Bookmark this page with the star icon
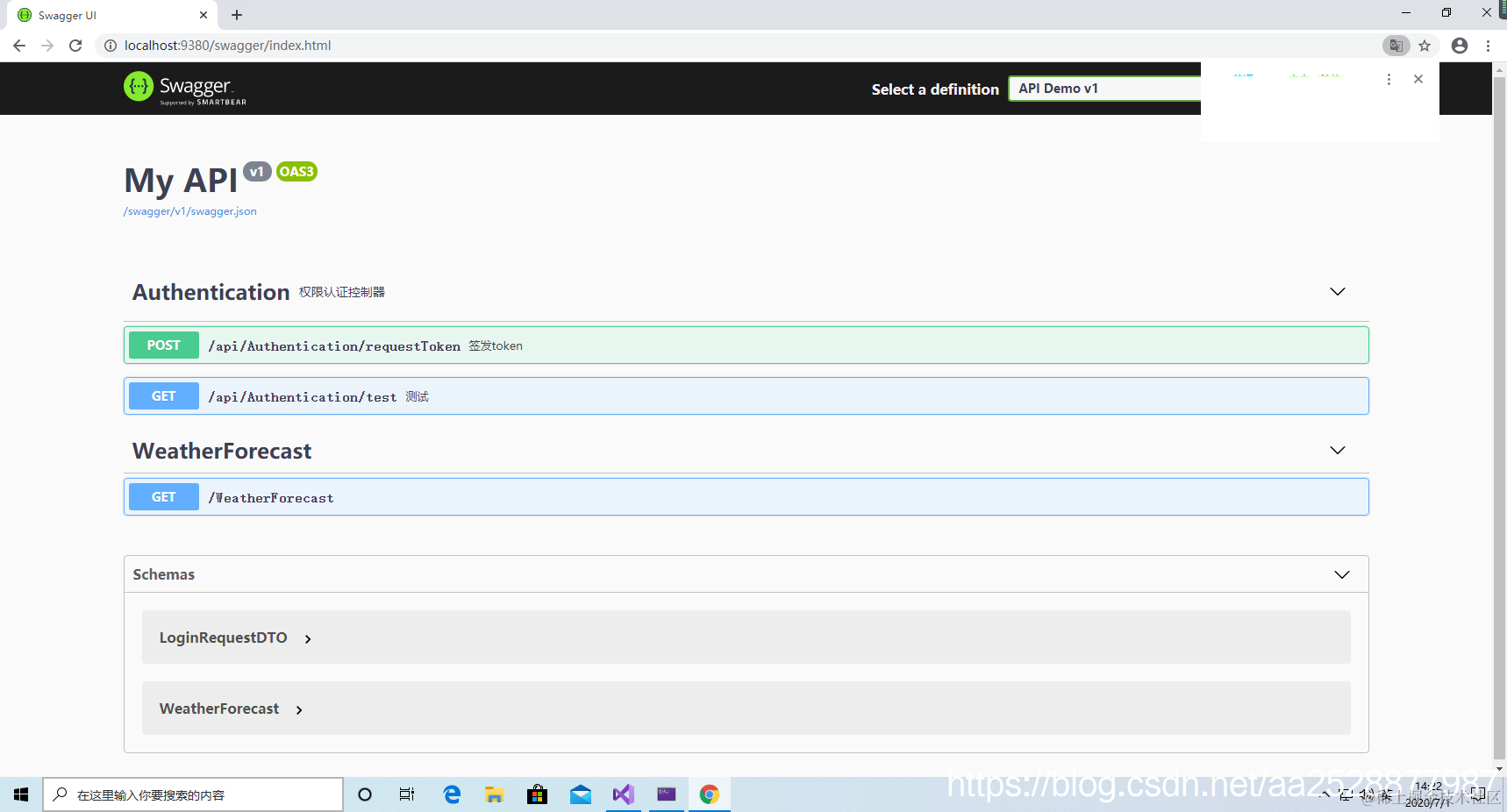 pos(1425,46)
